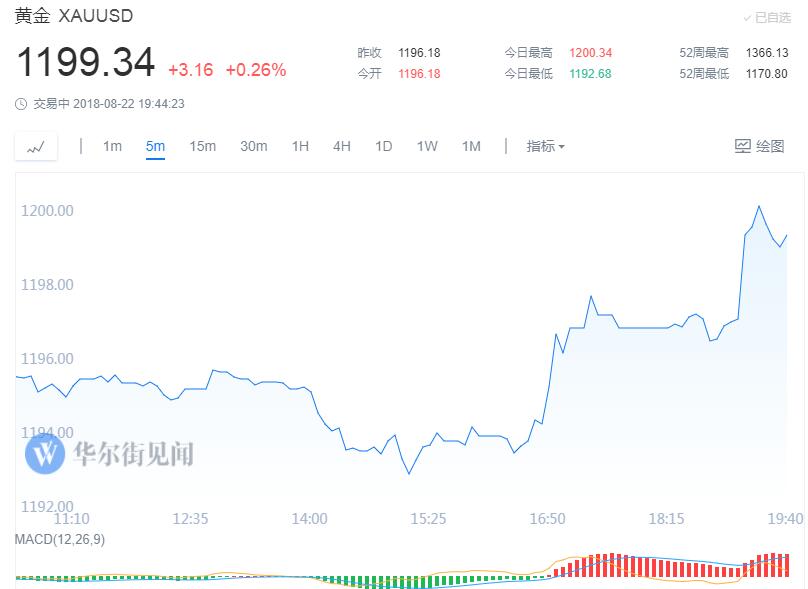Viewport: 808px width, 589px height.
Task: Expand the 指标 indicators dropdown
Action: [x=545, y=146]
